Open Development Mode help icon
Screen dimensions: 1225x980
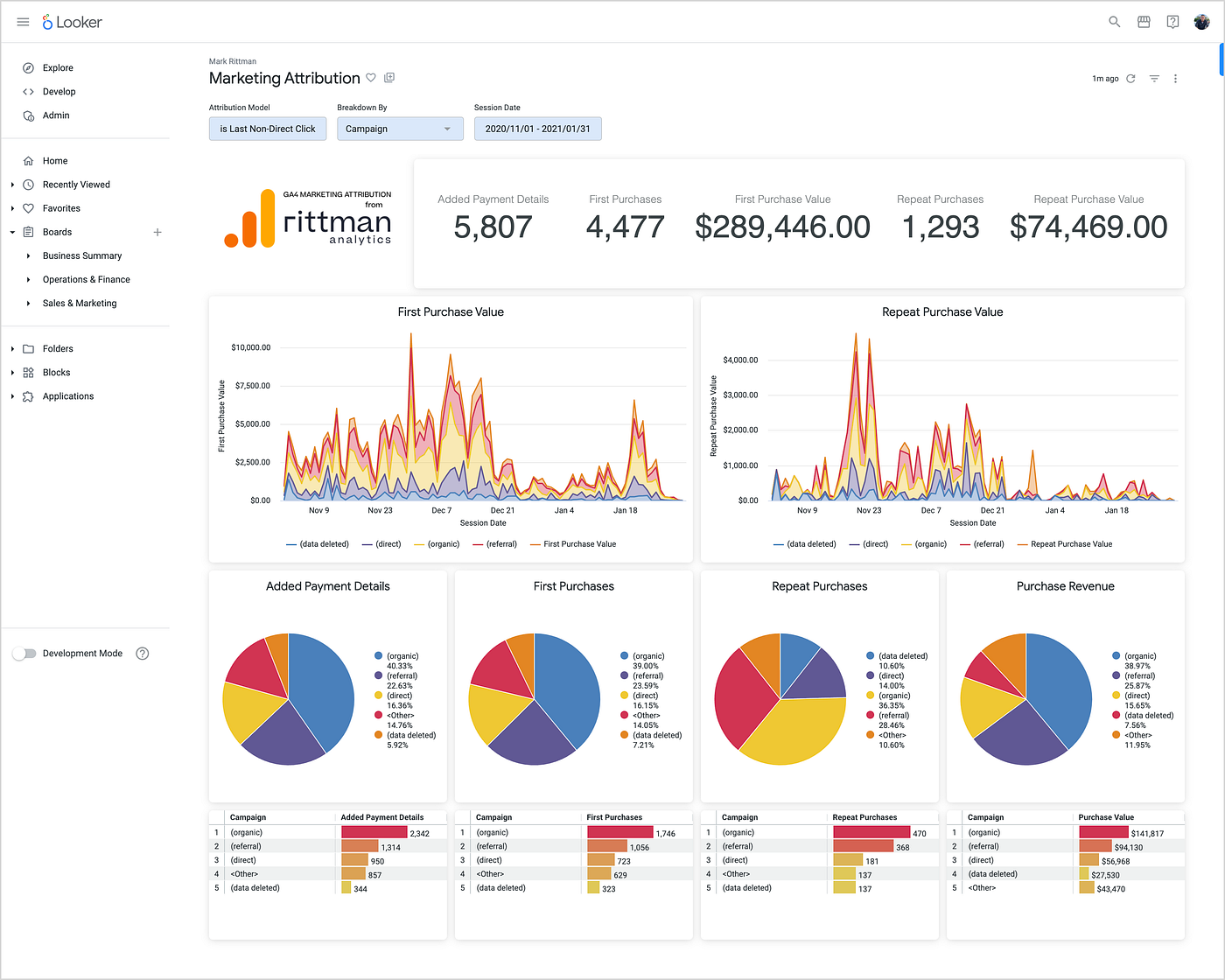(x=143, y=654)
